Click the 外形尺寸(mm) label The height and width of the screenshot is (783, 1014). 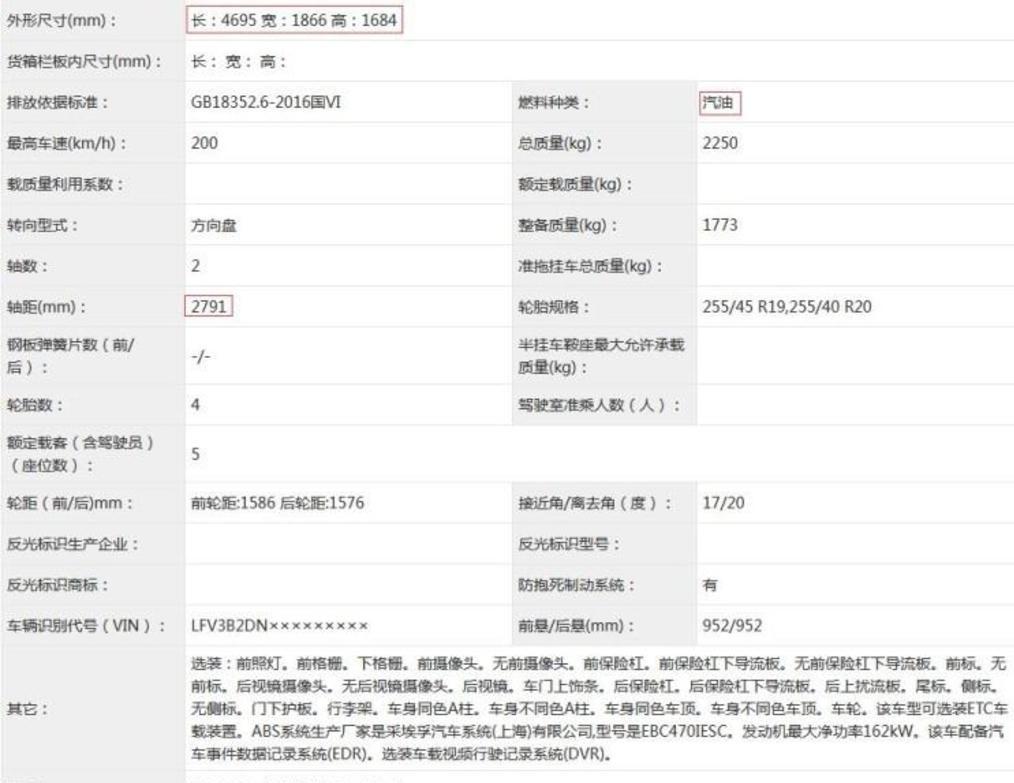[x=61, y=20]
